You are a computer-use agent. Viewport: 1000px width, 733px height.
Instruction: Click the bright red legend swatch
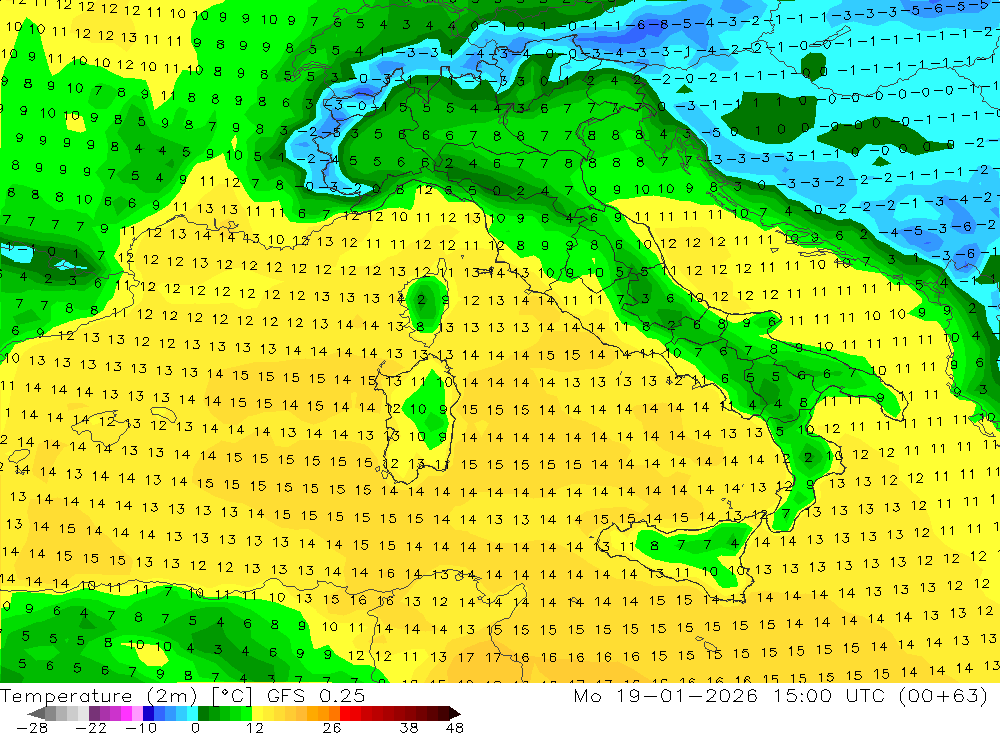345,713
